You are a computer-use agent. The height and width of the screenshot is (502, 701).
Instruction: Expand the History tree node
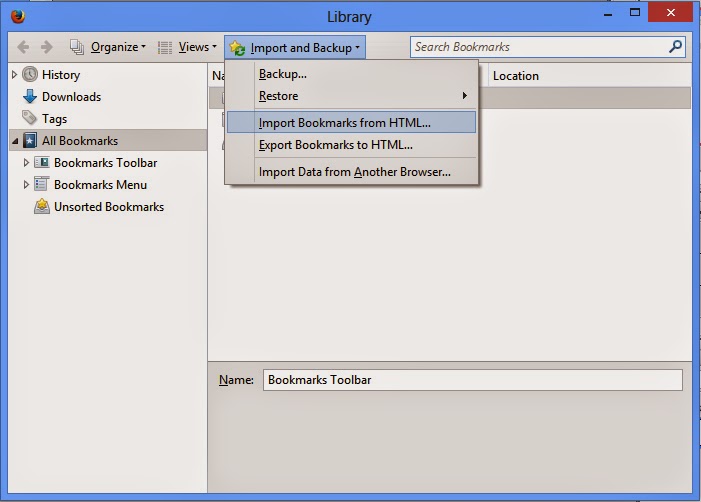pyautogui.click(x=14, y=75)
